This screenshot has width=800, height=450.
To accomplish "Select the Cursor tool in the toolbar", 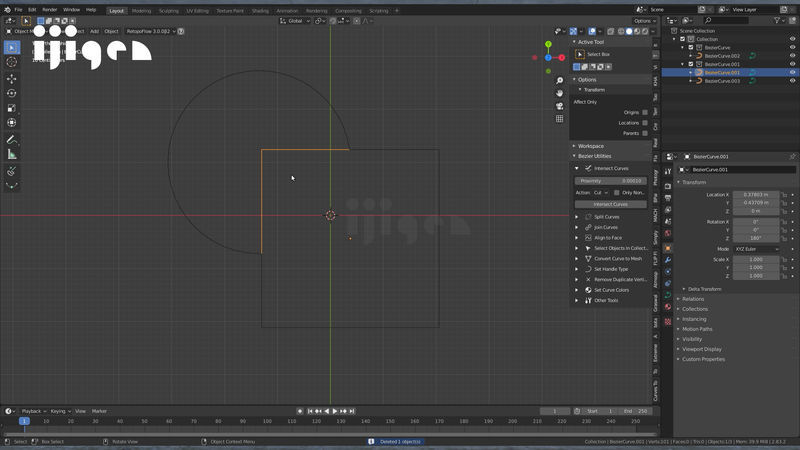I will click(x=12, y=62).
